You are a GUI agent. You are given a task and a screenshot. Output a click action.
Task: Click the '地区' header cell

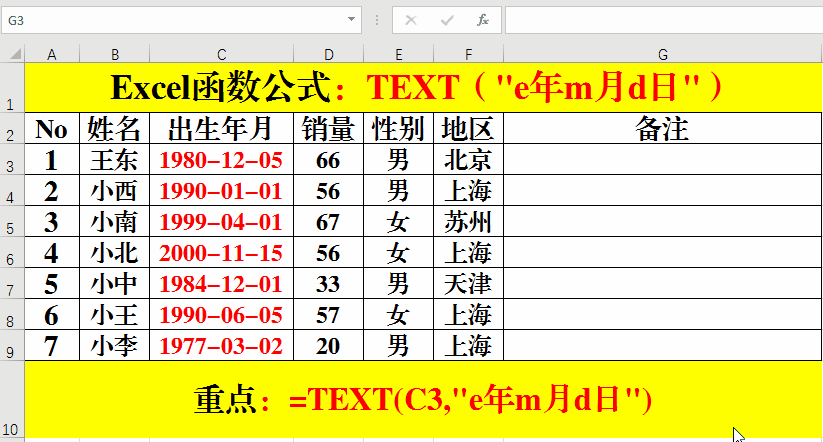click(x=468, y=128)
